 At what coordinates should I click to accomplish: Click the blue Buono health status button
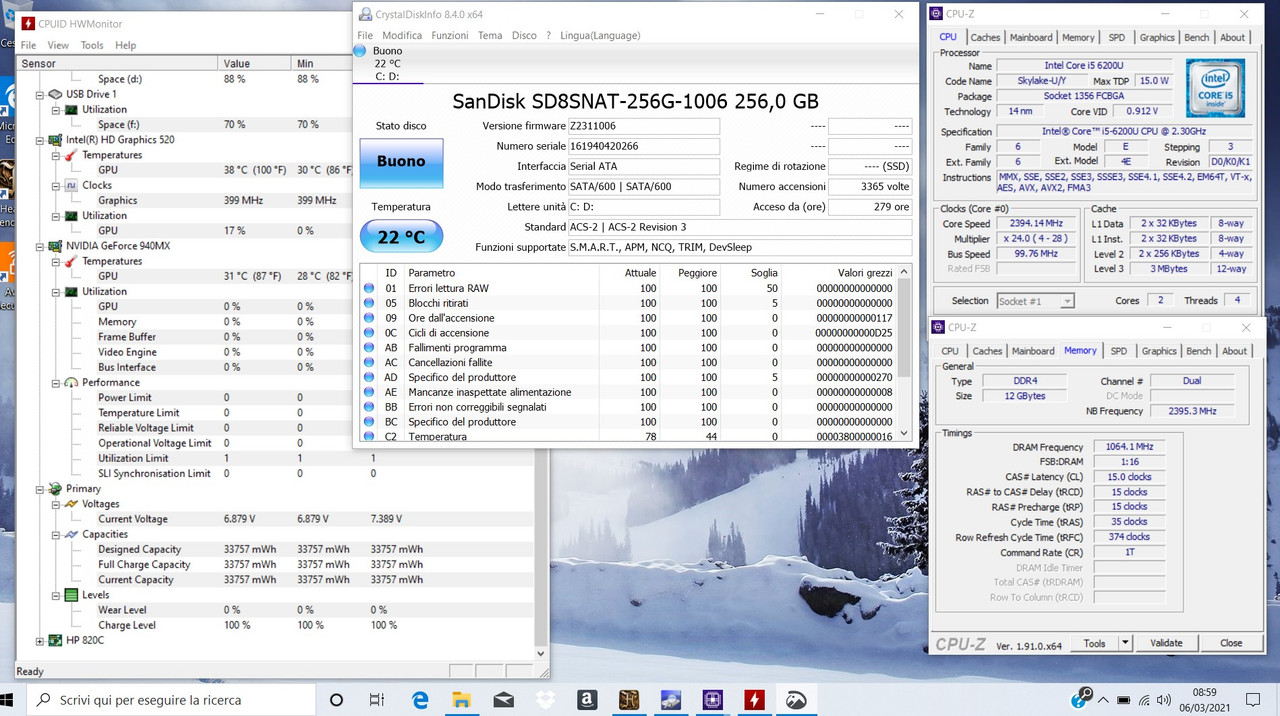(401, 162)
